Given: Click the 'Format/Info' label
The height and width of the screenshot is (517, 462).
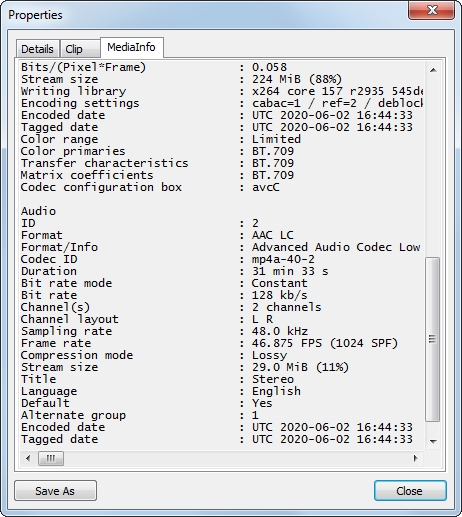Looking at the screenshot, I should pos(59,247).
